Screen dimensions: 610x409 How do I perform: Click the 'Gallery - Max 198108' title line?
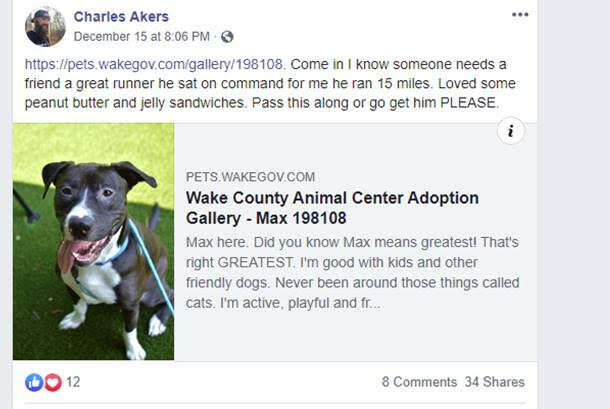266,218
